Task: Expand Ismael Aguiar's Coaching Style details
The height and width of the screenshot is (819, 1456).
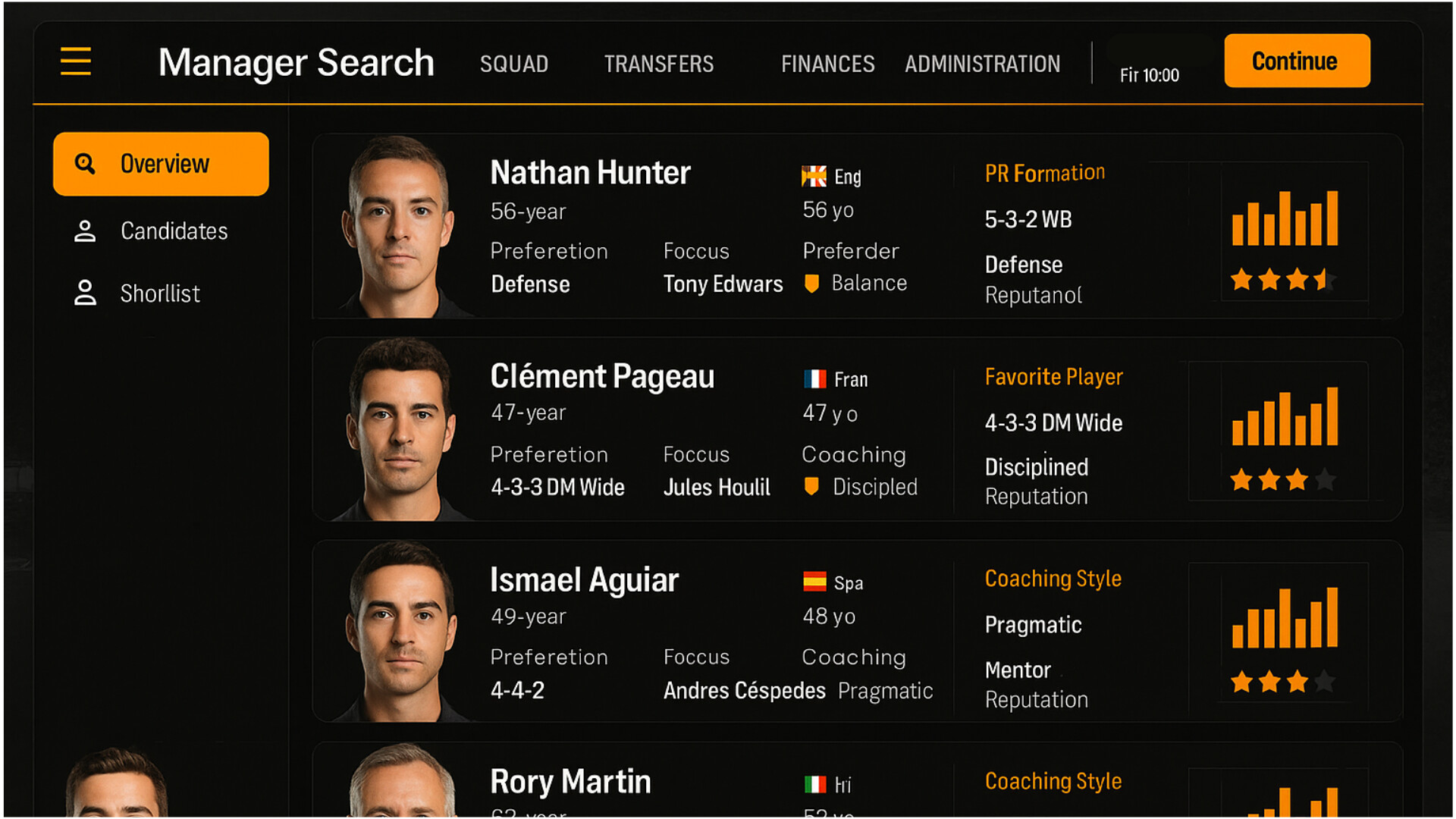Action: pos(1053,579)
